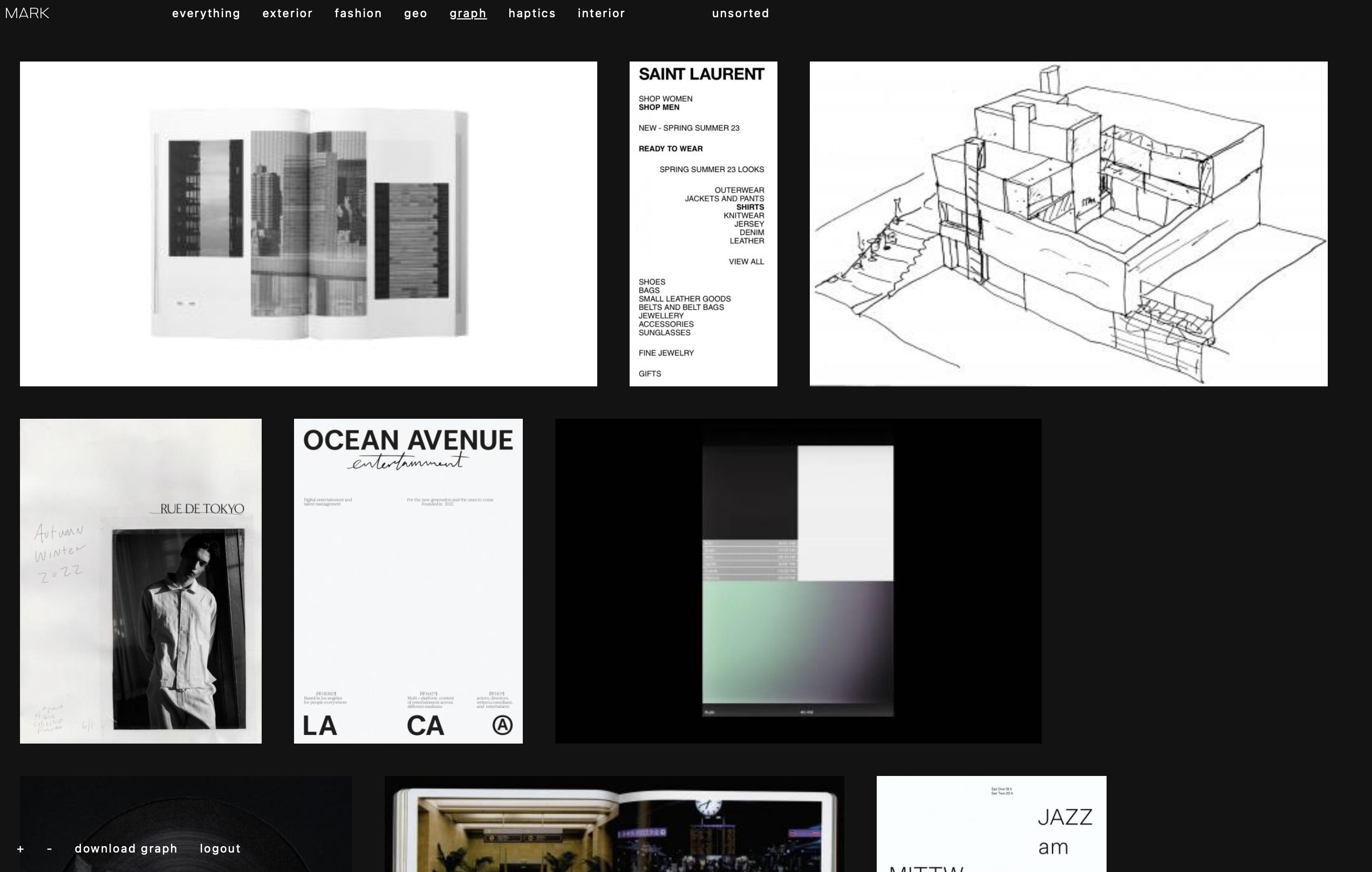The height and width of the screenshot is (872, 1372).
Task: Click the '+' zoom-in stepper button
Action: coord(19,848)
